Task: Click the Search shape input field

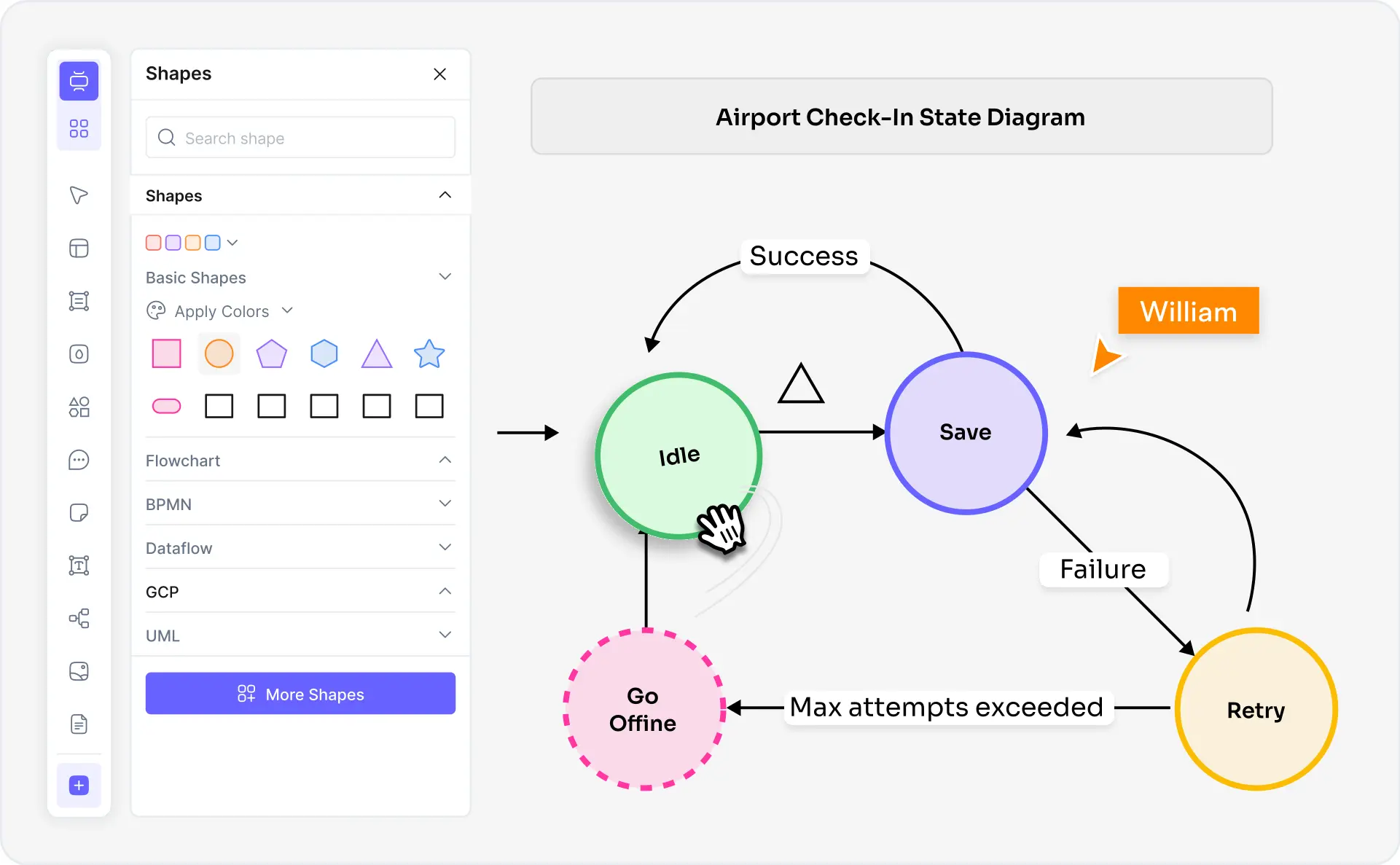Action: coord(300,138)
